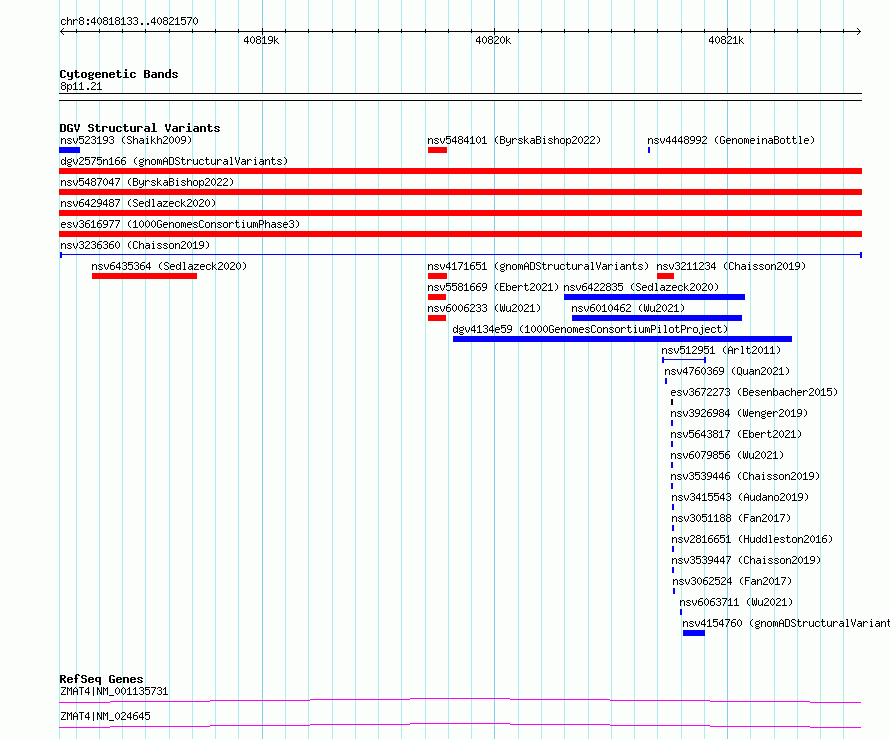Open nsv4154760 gnomAD variant label
The height and width of the screenshot is (739, 890).
tap(786, 623)
